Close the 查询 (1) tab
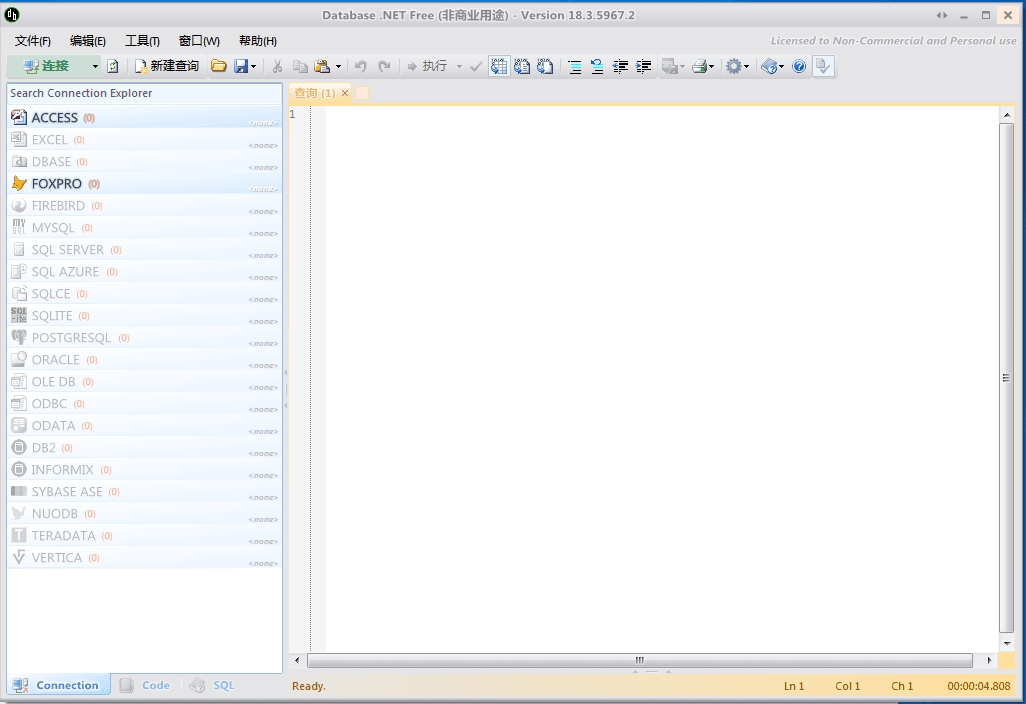 coord(344,92)
